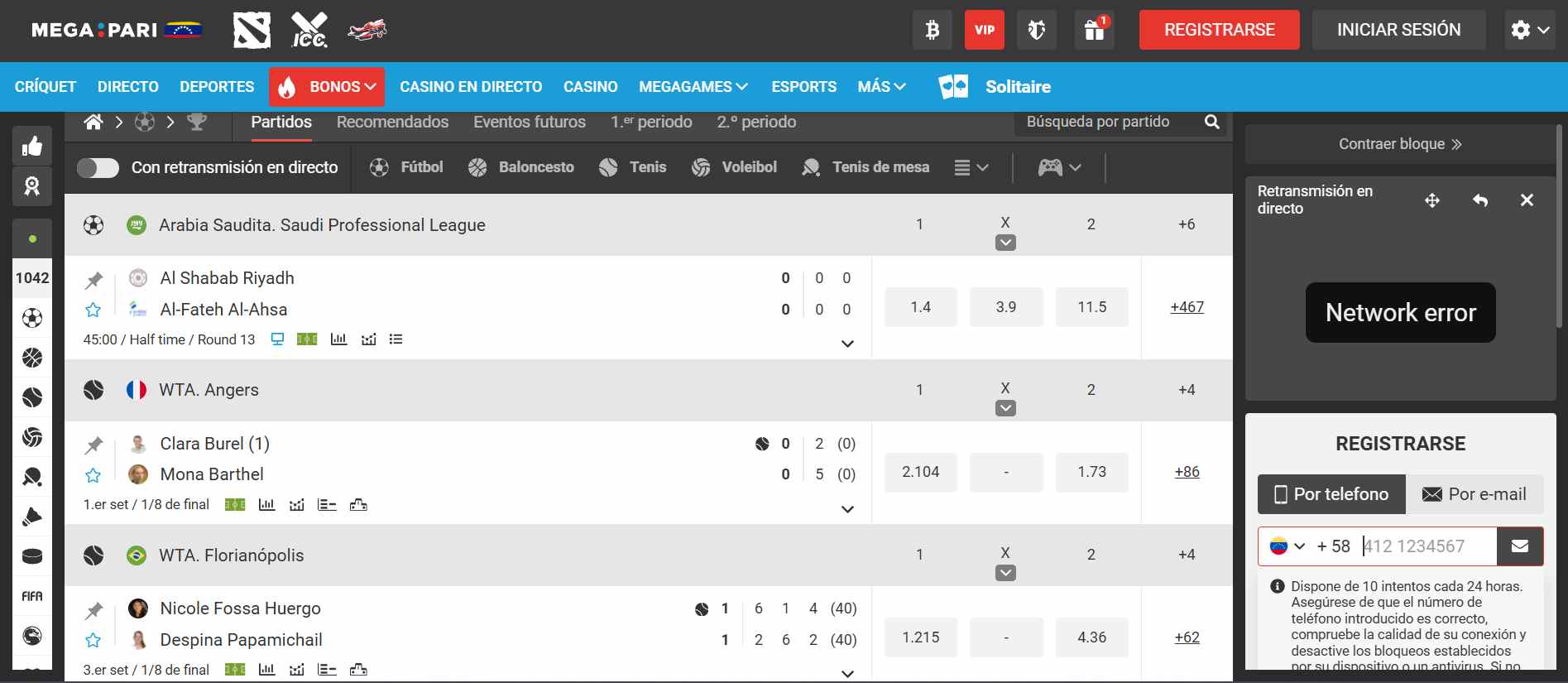Move the live broadcast block with arrows icon
This screenshot has width=1568, height=683.
pos(1432,200)
